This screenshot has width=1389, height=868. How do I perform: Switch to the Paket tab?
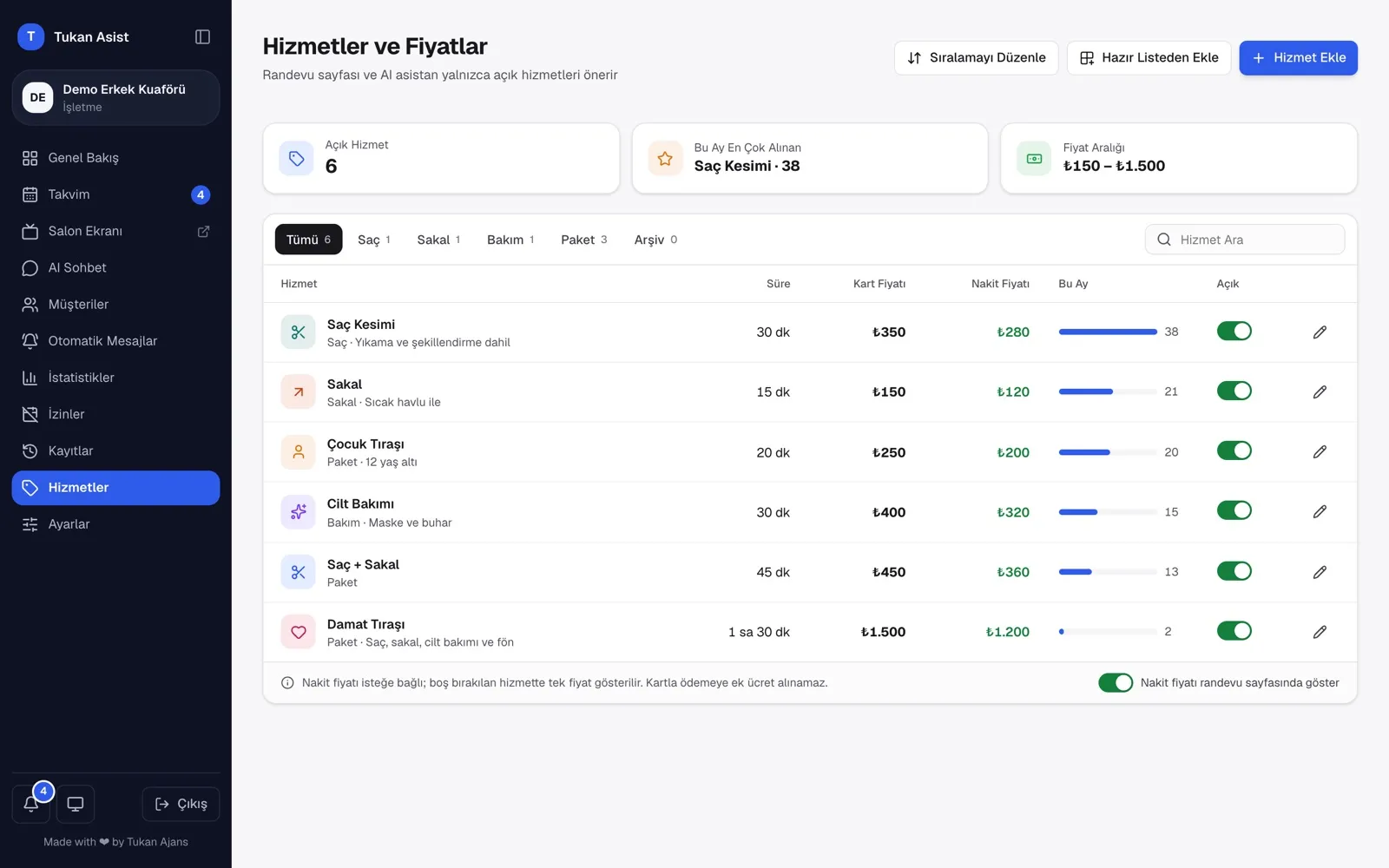tap(584, 240)
